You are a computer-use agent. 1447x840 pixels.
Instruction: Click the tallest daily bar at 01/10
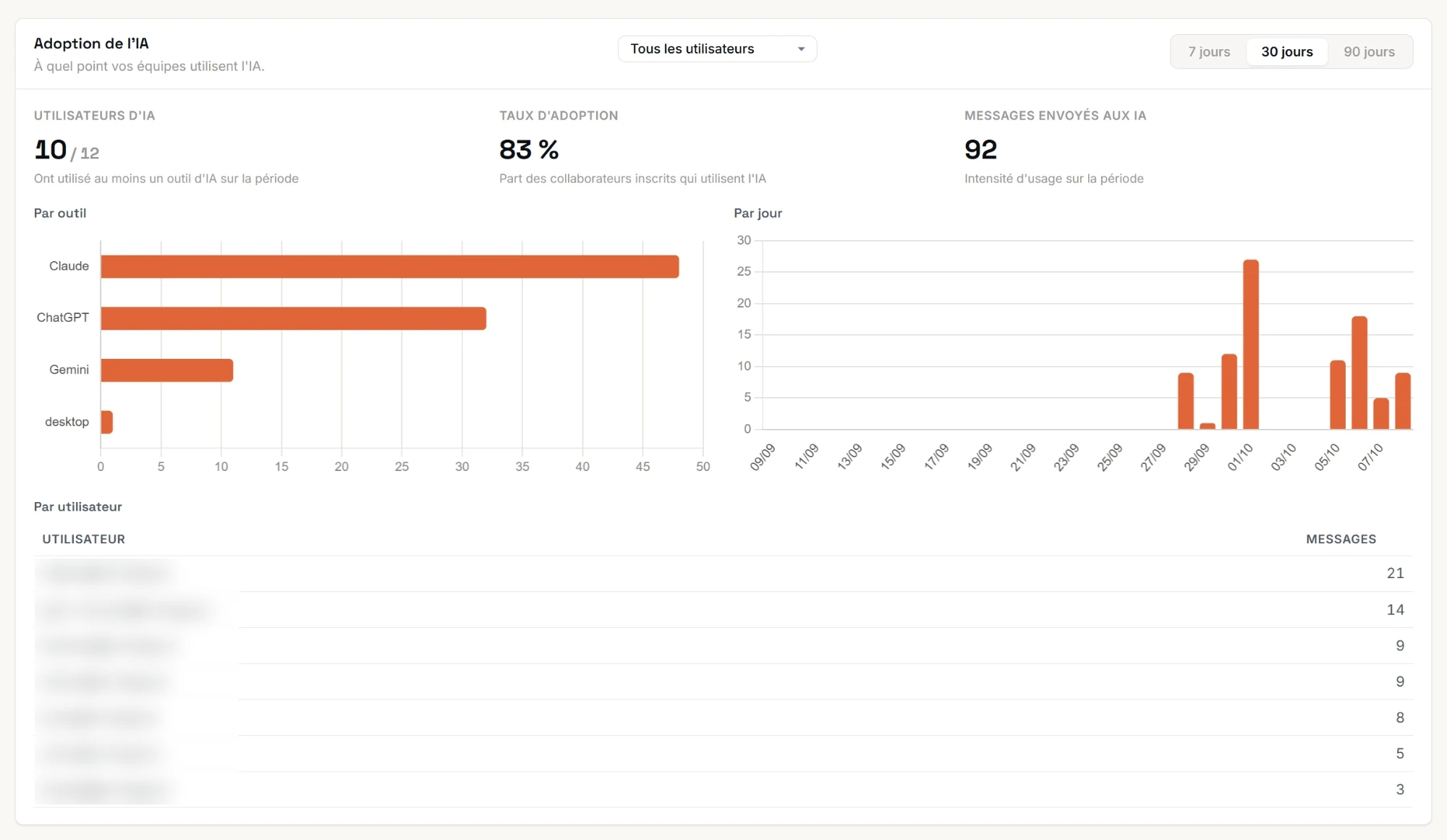click(x=1251, y=344)
